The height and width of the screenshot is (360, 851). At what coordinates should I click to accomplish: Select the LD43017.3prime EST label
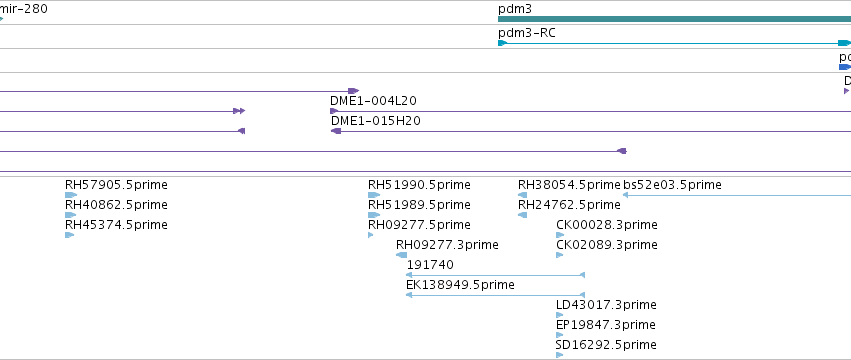click(606, 305)
